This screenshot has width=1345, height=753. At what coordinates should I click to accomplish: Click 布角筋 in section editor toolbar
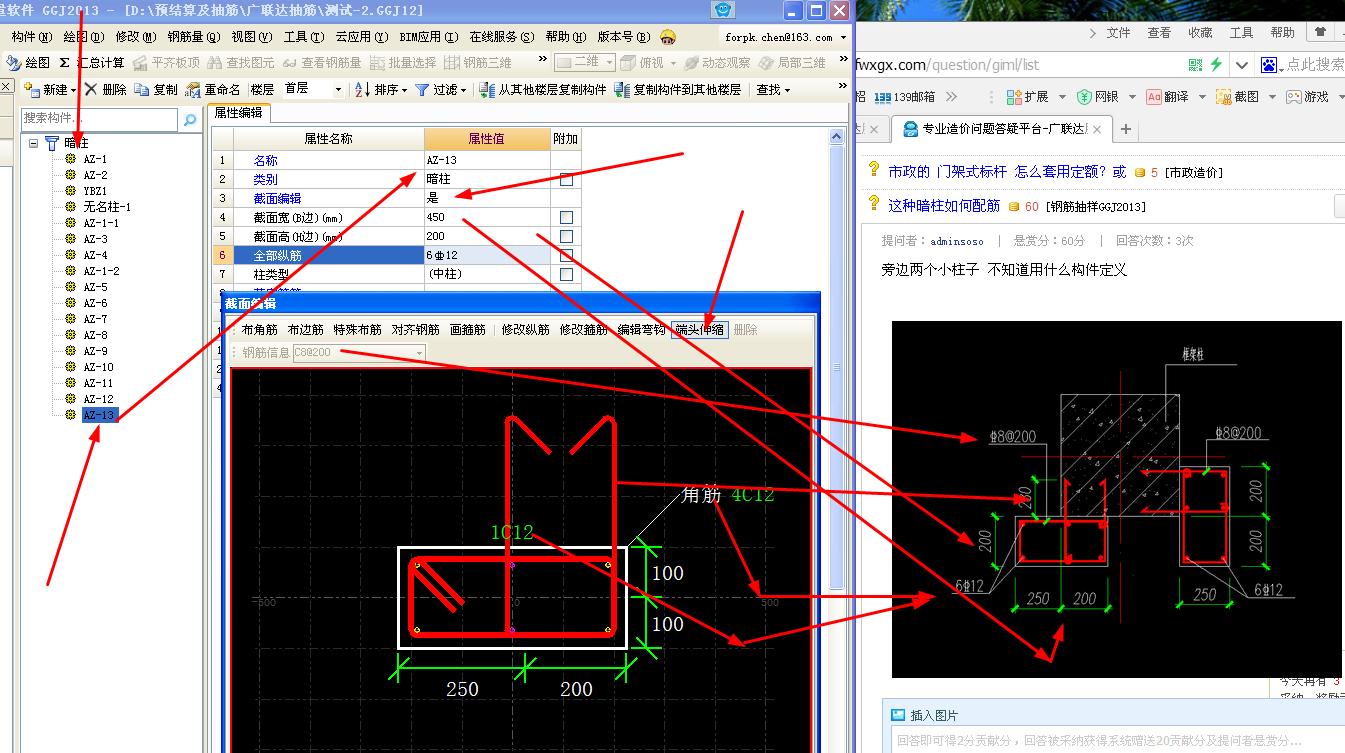(x=259, y=329)
